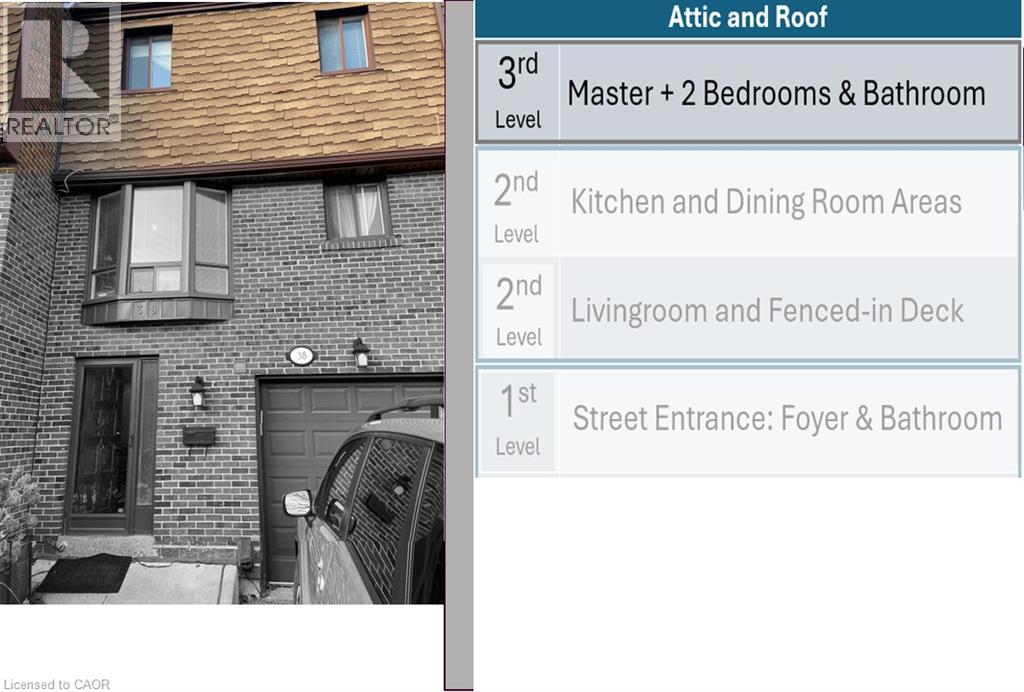Image resolution: width=1024 pixels, height=692 pixels.
Task: Click the Attic and Roof header
Action: pos(748,18)
